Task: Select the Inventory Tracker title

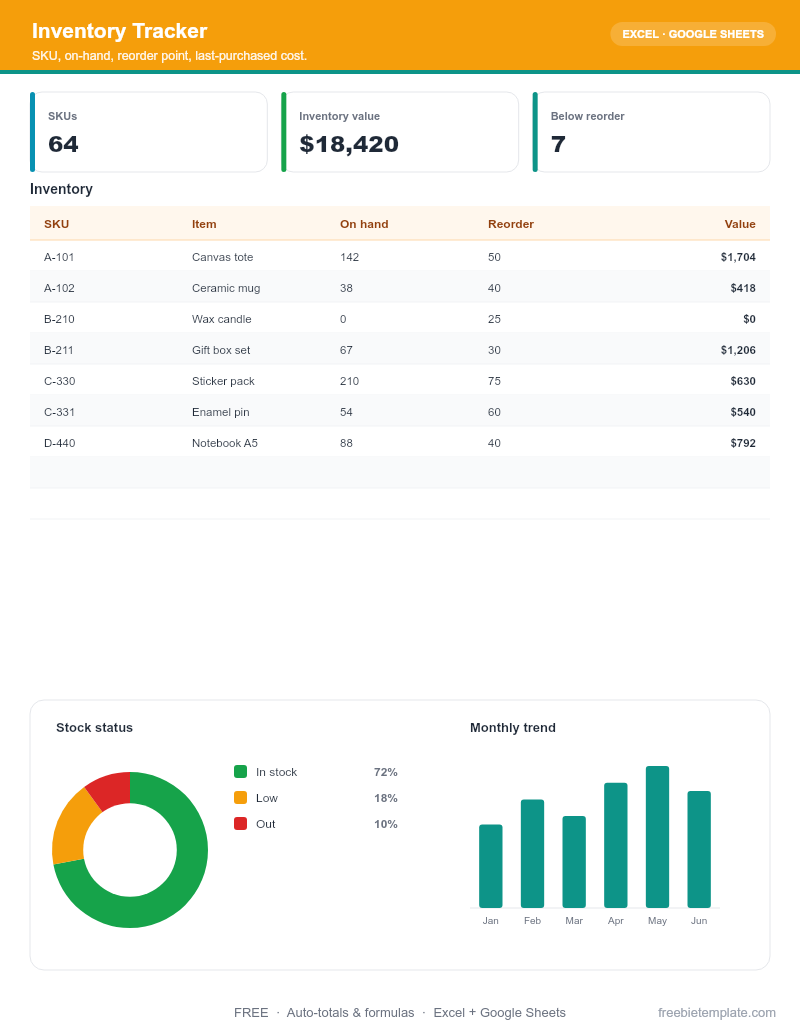Action: (119, 31)
